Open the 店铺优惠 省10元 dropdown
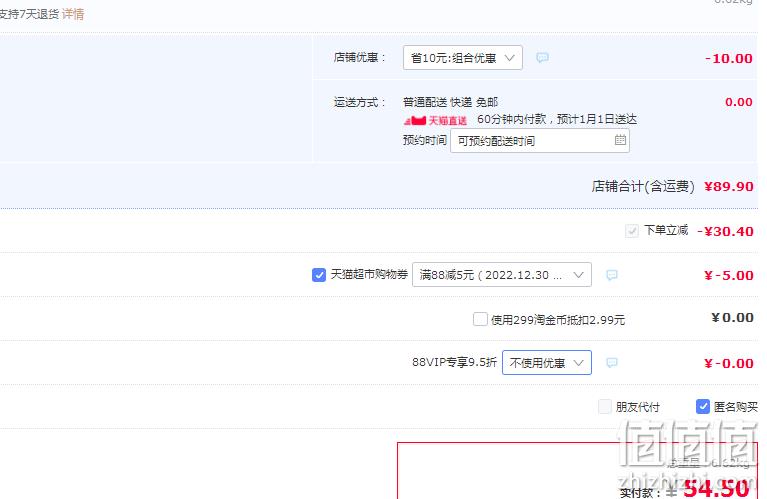Viewport: 767px width, 499px height. [463, 58]
